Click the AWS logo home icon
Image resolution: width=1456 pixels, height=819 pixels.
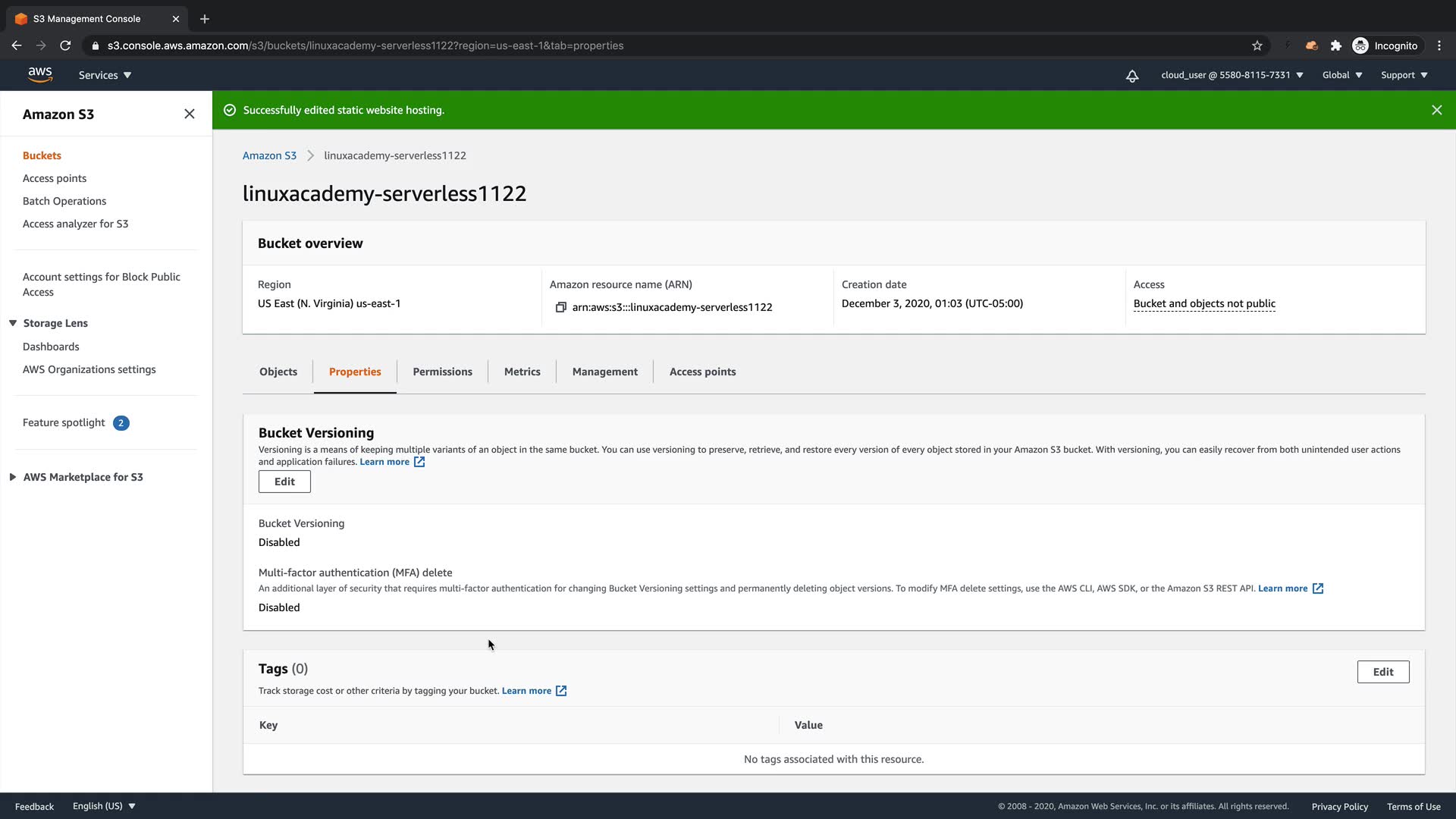click(39, 74)
